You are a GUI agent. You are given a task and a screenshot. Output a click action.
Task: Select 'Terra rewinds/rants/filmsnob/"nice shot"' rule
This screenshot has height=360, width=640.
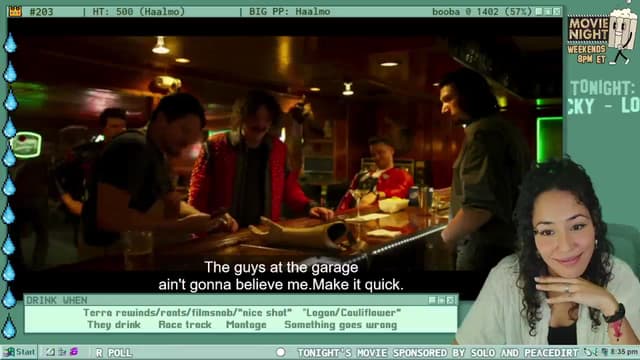[187, 313]
